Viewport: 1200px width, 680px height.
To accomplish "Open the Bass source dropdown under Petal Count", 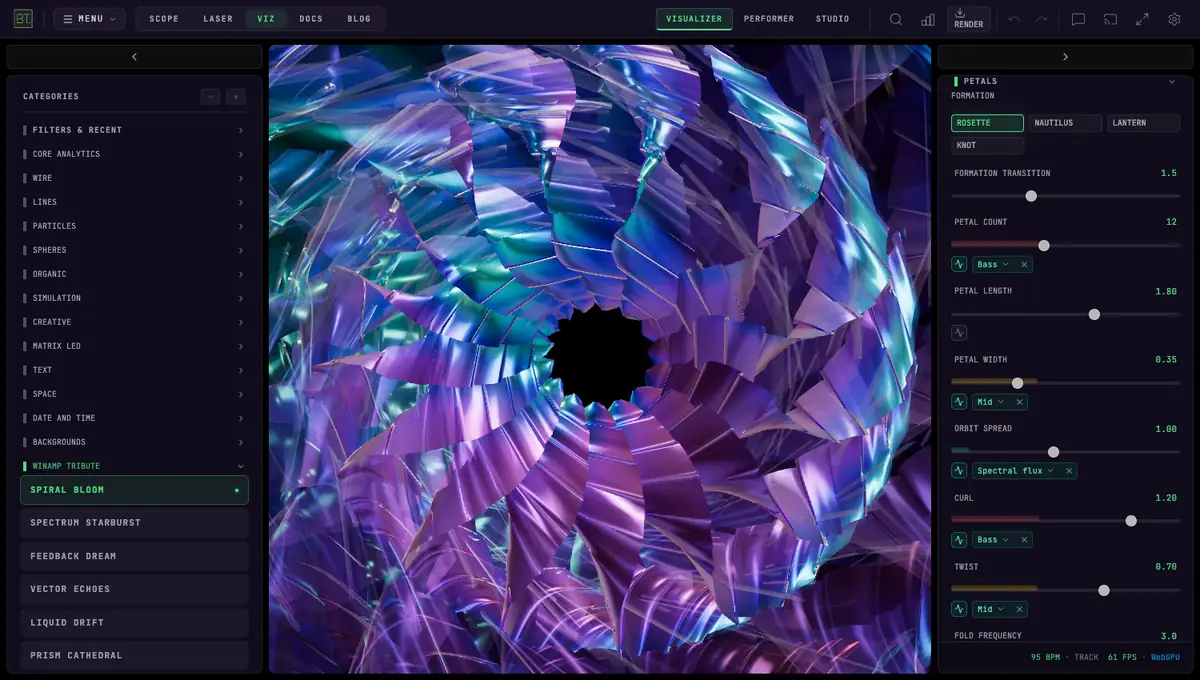I will pos(992,265).
